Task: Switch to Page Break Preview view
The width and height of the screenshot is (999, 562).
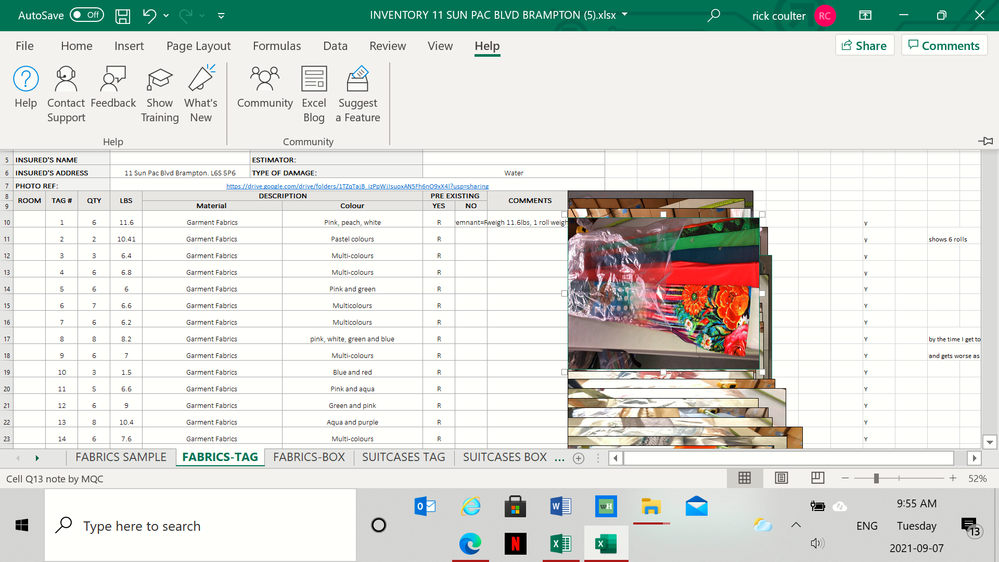Action: (x=817, y=478)
